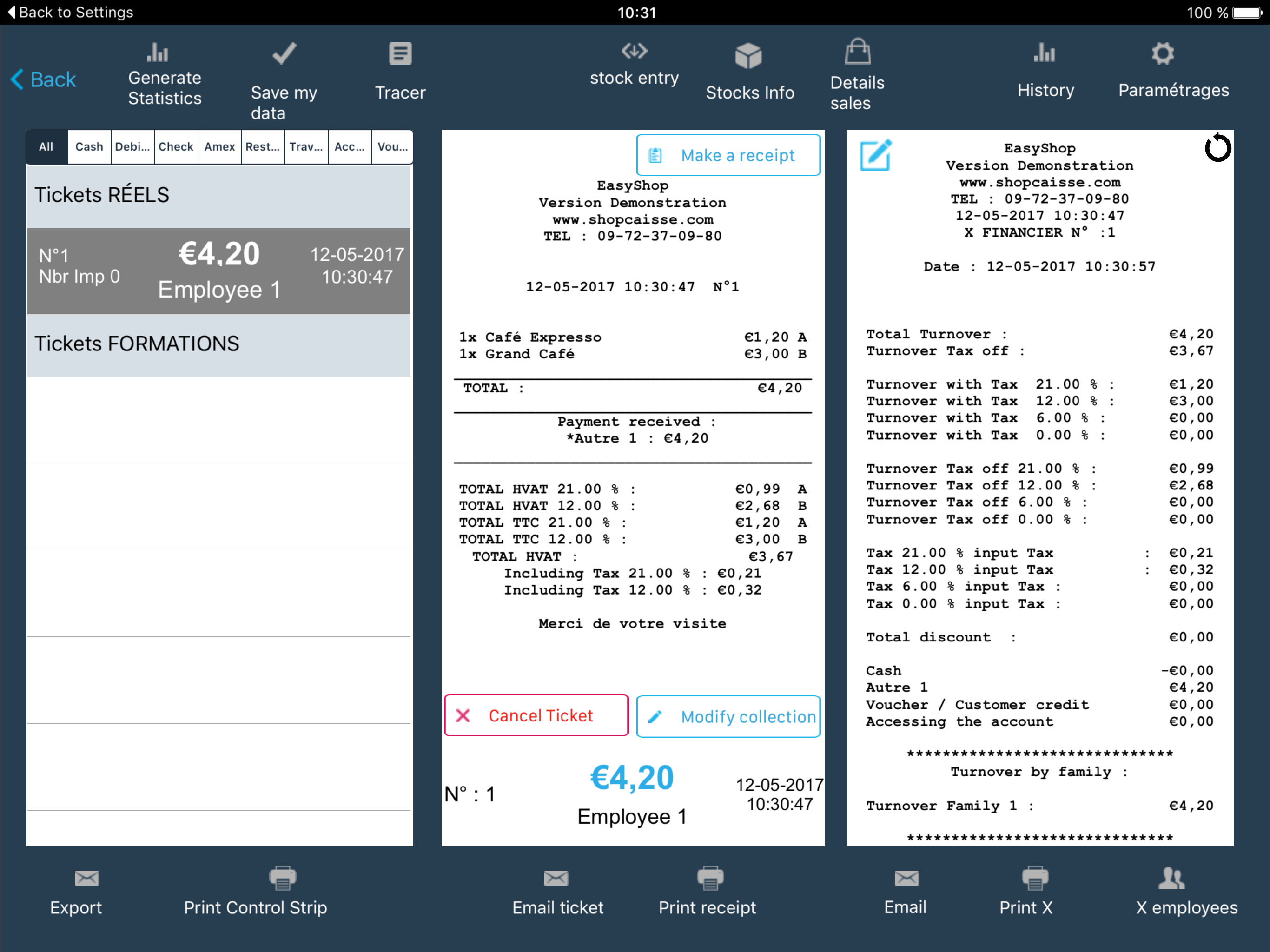1270x952 pixels.
Task: Select the Debi... tab
Action: [x=132, y=147]
